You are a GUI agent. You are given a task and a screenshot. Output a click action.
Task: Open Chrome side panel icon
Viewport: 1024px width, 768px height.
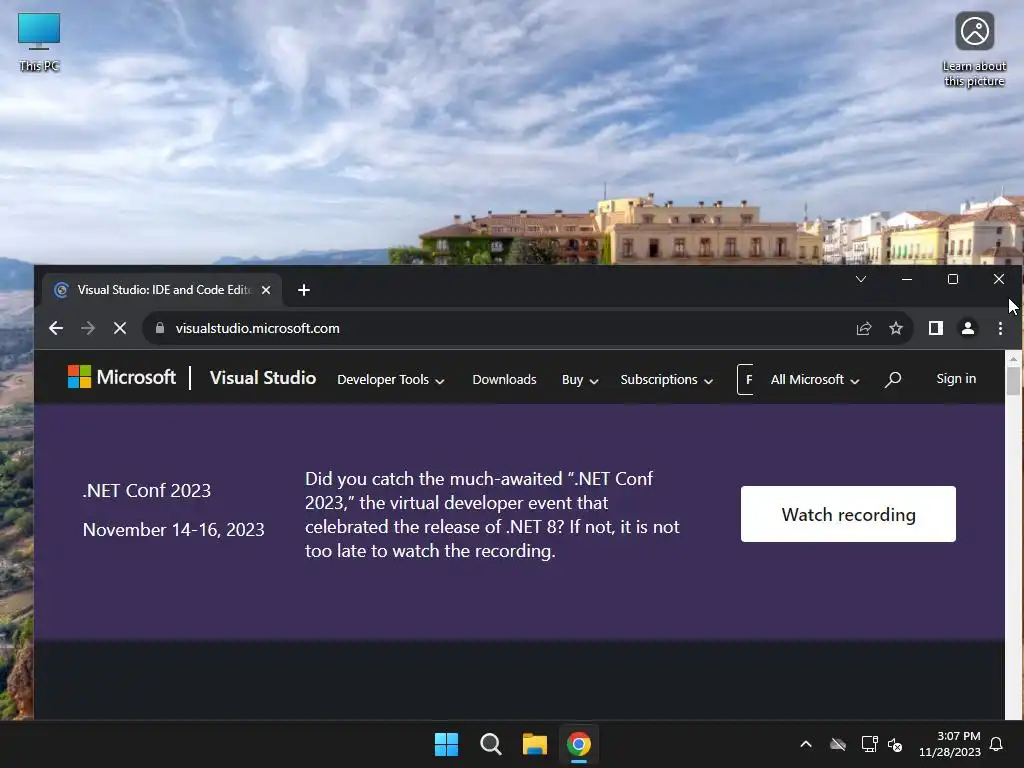(x=936, y=328)
